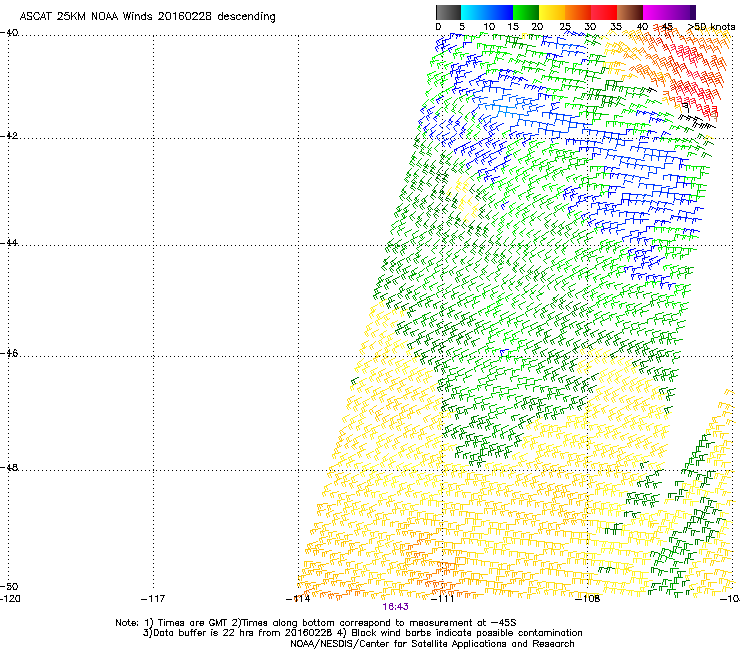This screenshot has height=650, width=740.
Task: Click the 'NOAA/NESDIS/Center for Satellite Applications and Research' credit
Action: [x=432, y=644]
